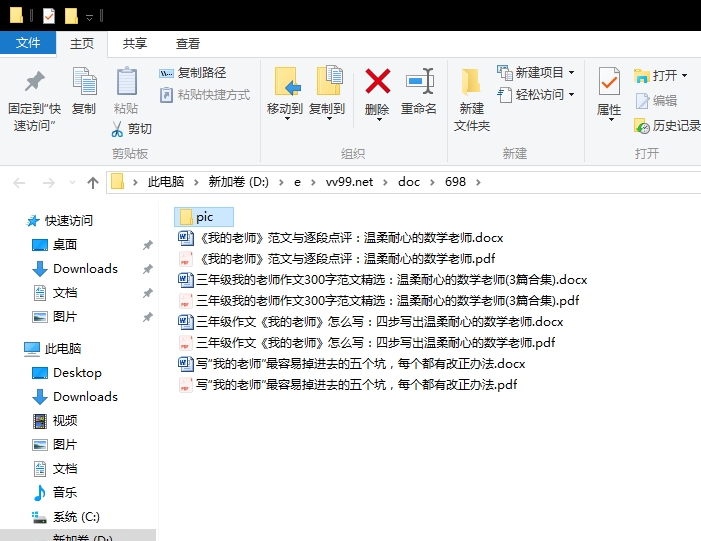Click 698 breadcrumb segment
Image resolution: width=701 pixels, height=541 pixels.
click(x=455, y=182)
